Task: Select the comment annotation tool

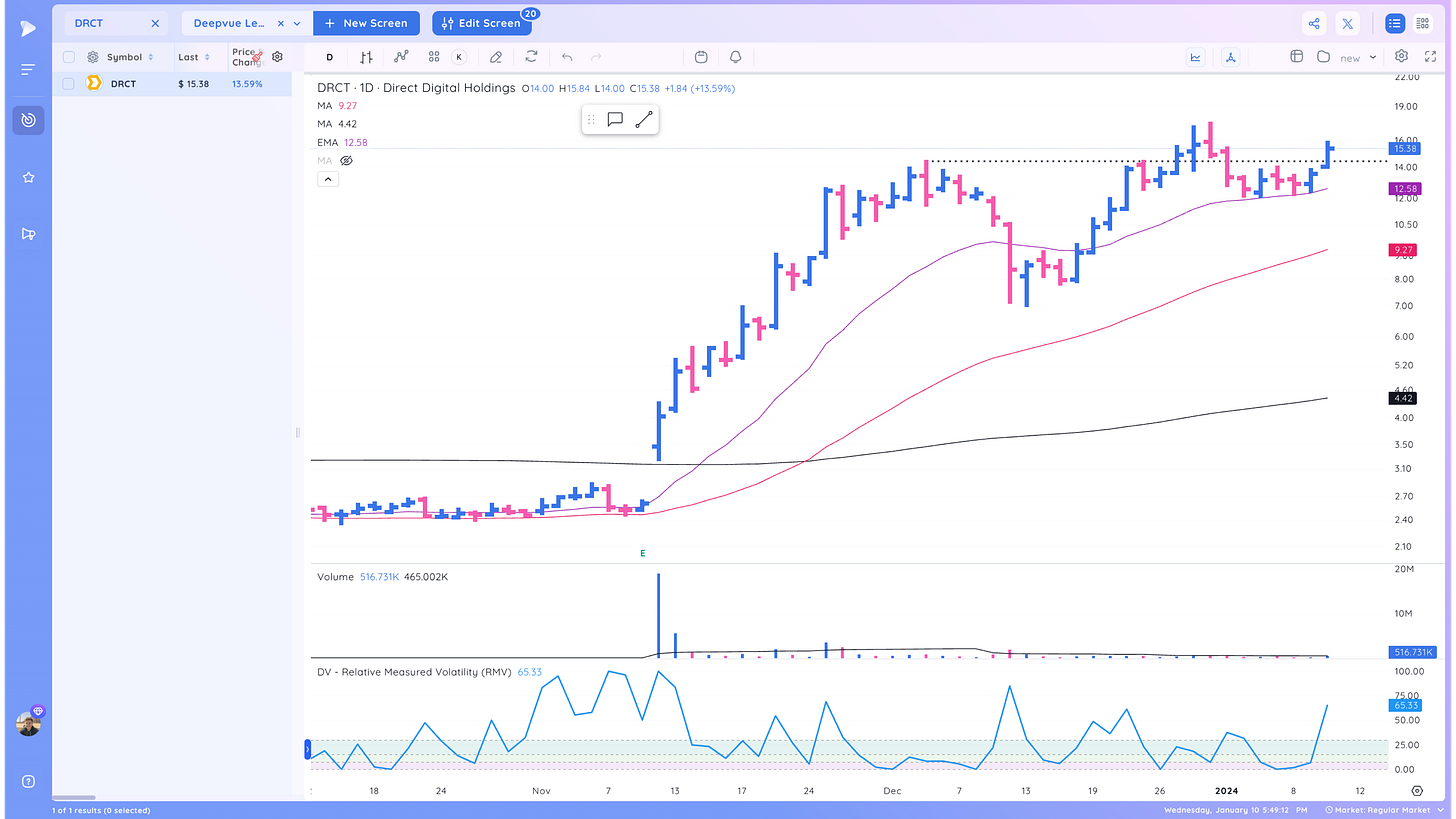Action: coord(615,120)
